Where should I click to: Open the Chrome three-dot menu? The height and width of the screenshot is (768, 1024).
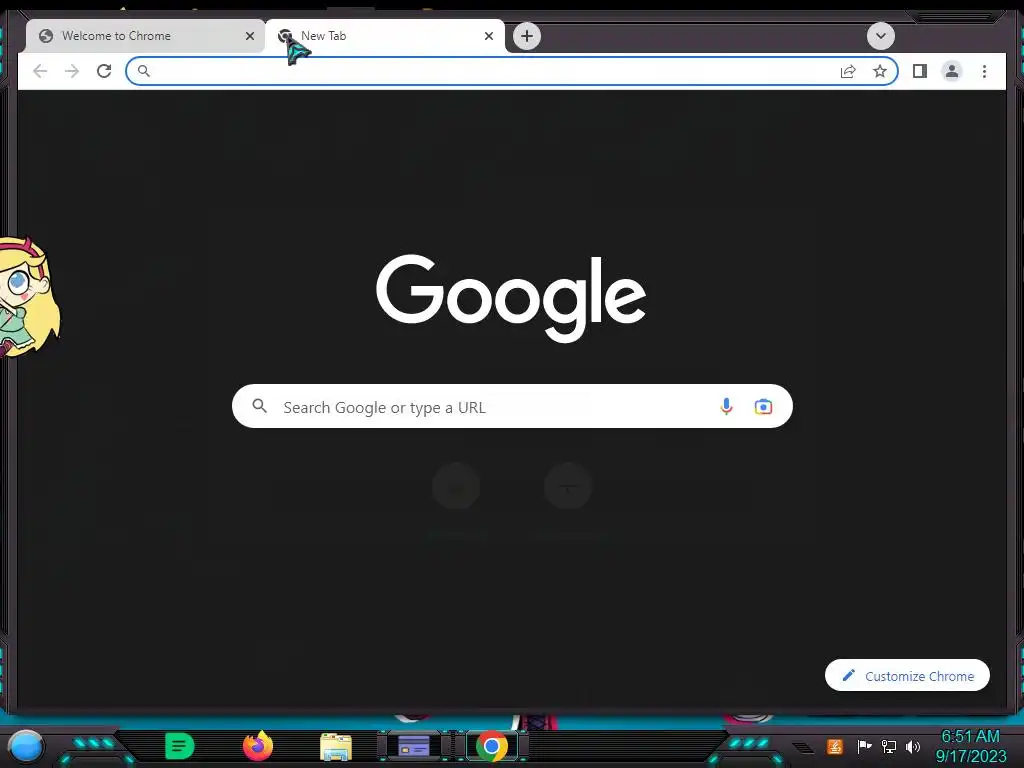coord(984,71)
